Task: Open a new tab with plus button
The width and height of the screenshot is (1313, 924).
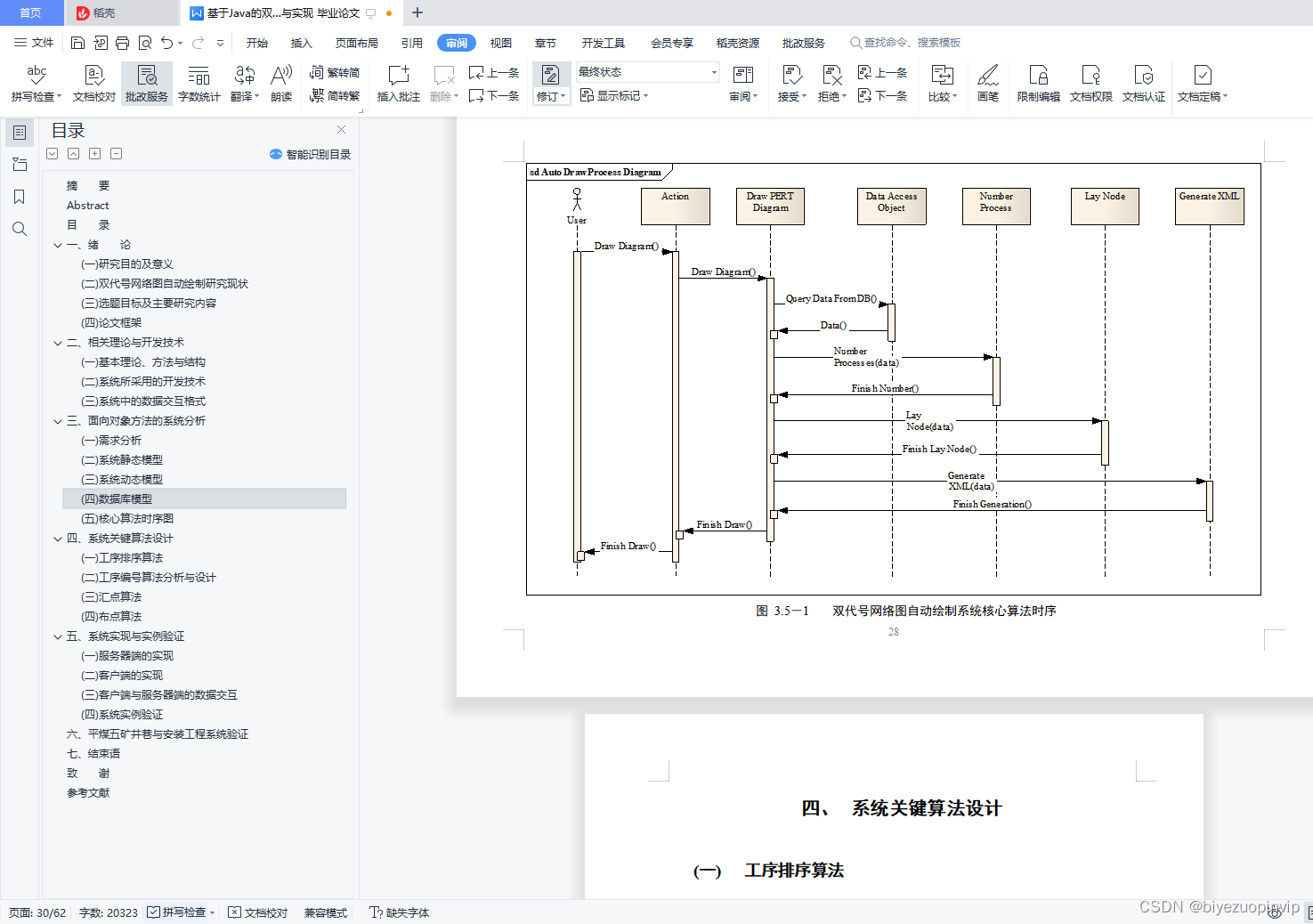Action: coord(417,12)
